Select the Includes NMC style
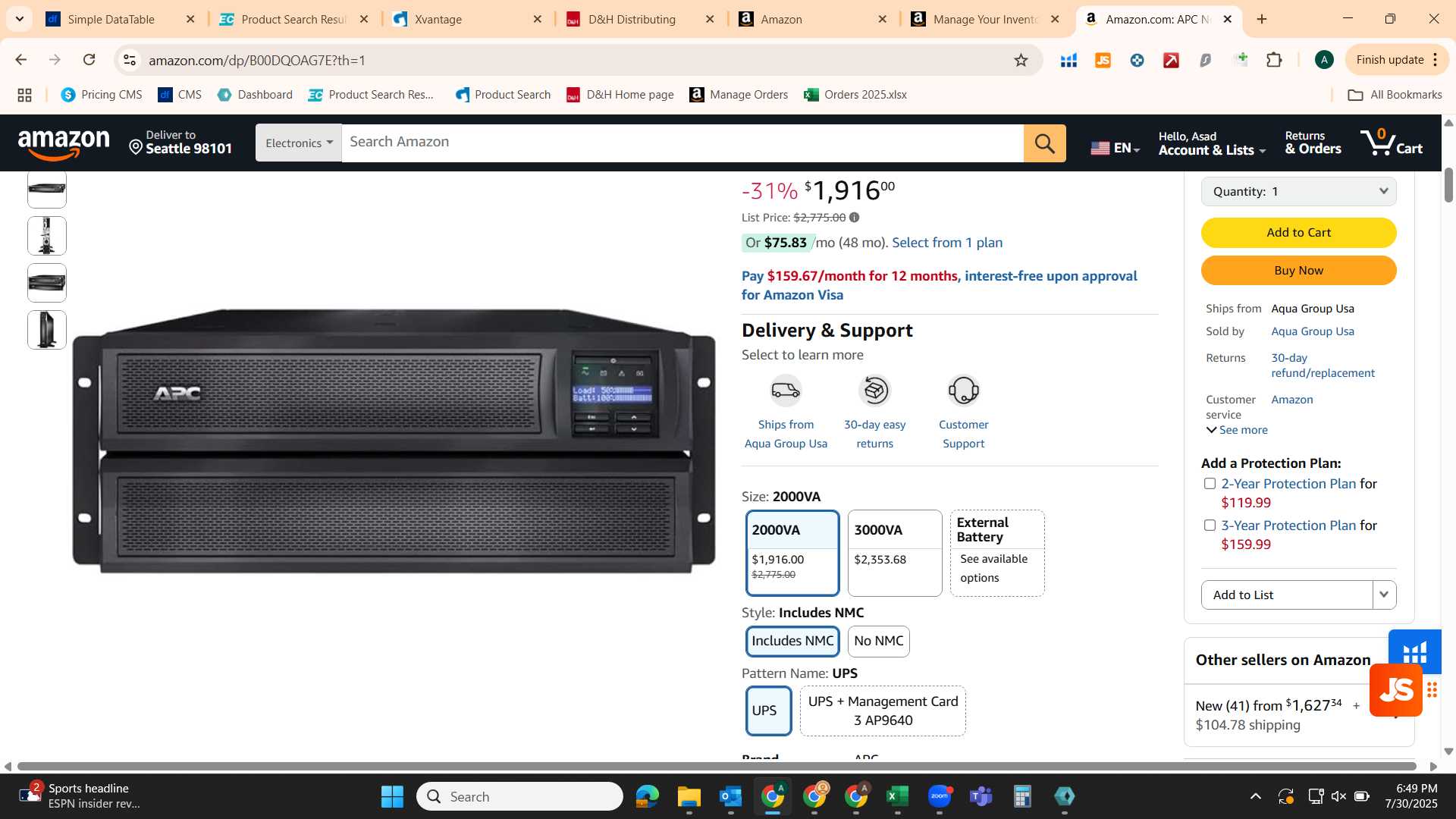The image size is (1456, 819). [x=792, y=642]
